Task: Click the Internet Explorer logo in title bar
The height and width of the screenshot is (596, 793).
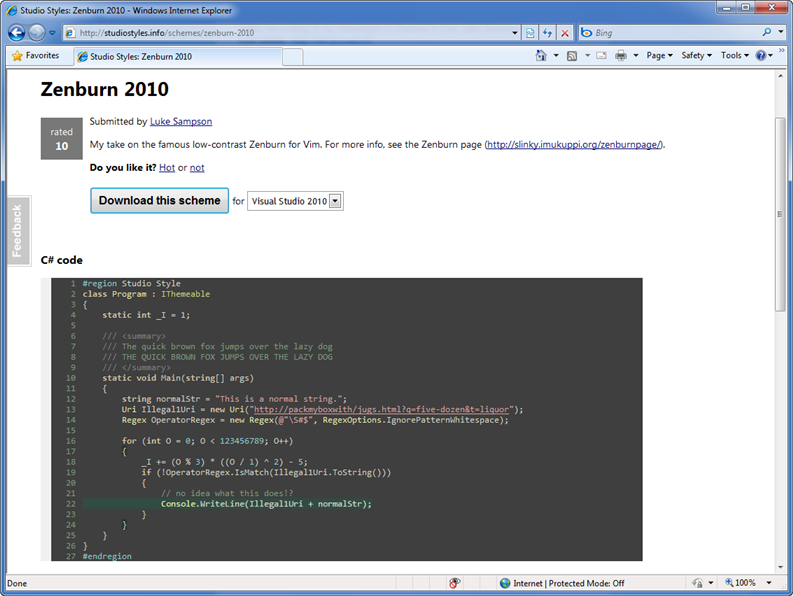Action: (x=12, y=11)
